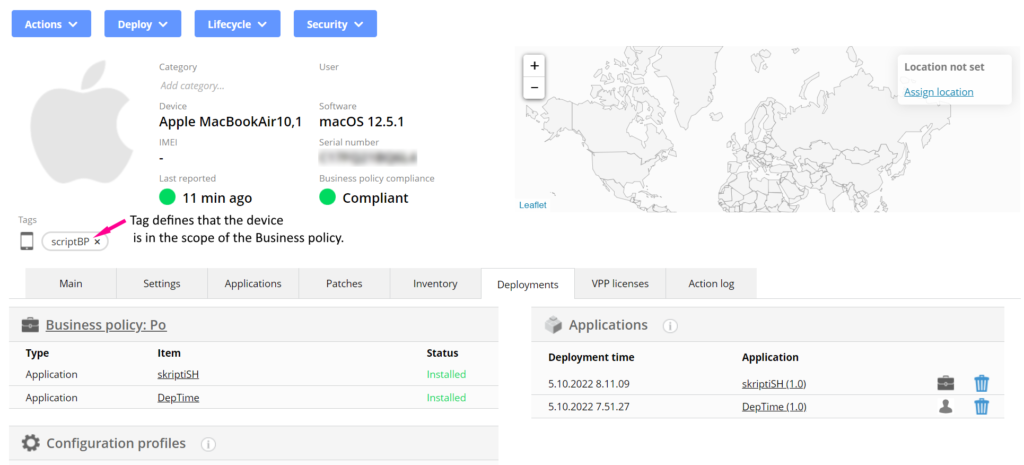
Task: Click the briefcase icon in skriptiSH row
Action: (944, 383)
